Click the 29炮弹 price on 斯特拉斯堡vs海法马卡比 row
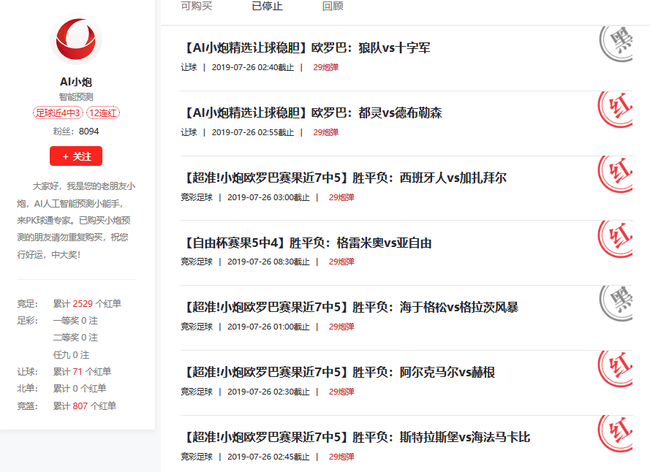This screenshot has width=650, height=472. [342, 457]
